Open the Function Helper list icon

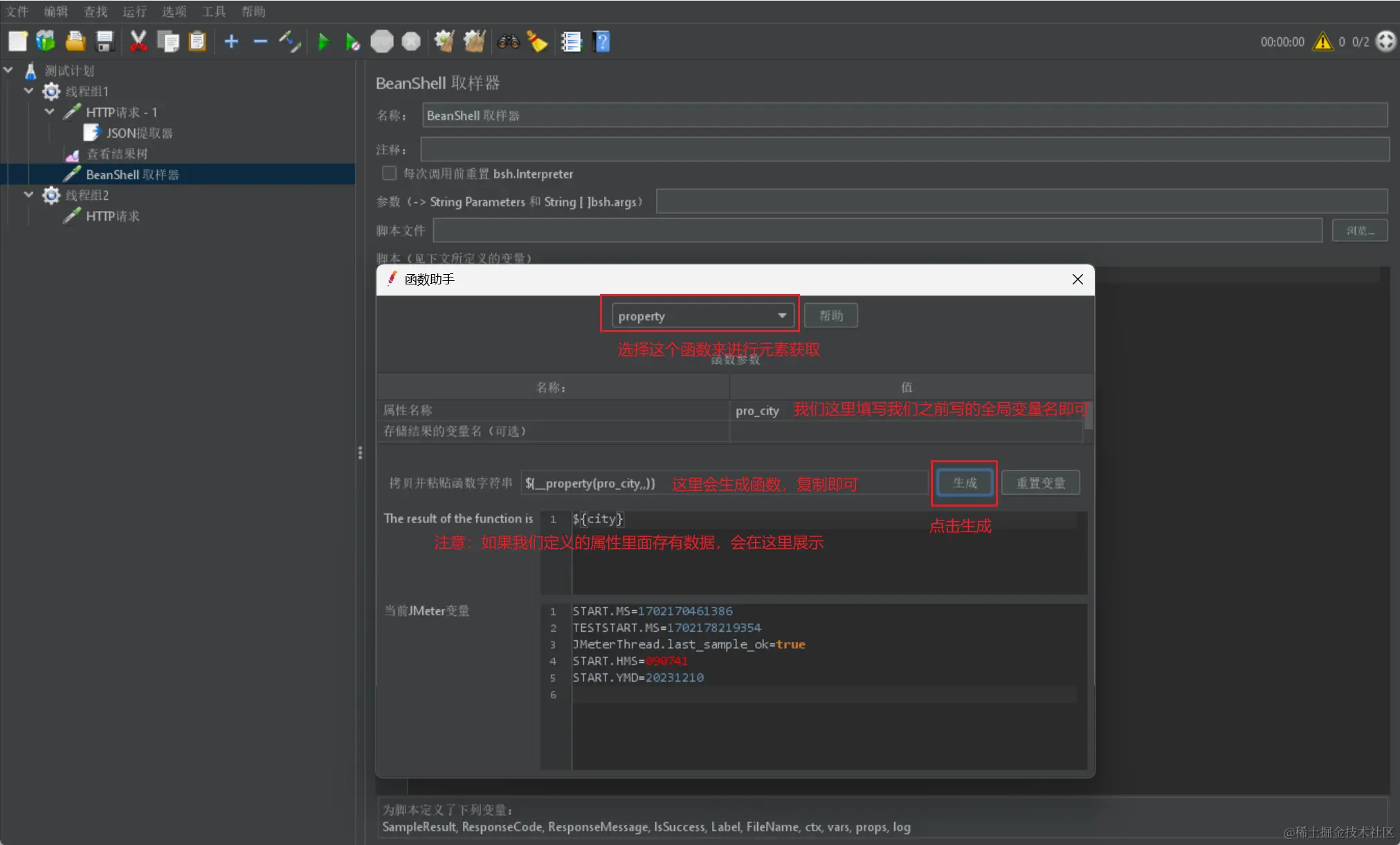coord(571,42)
